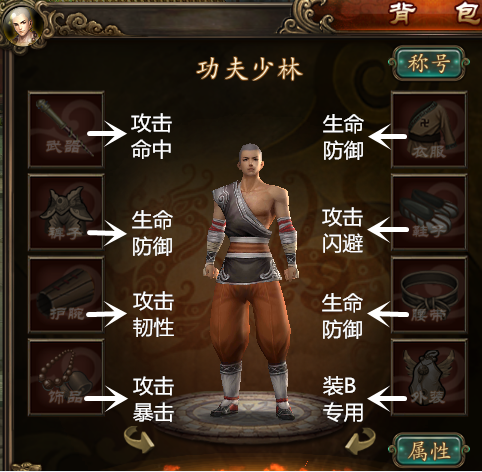Open the 称号 title button

pos(429,63)
